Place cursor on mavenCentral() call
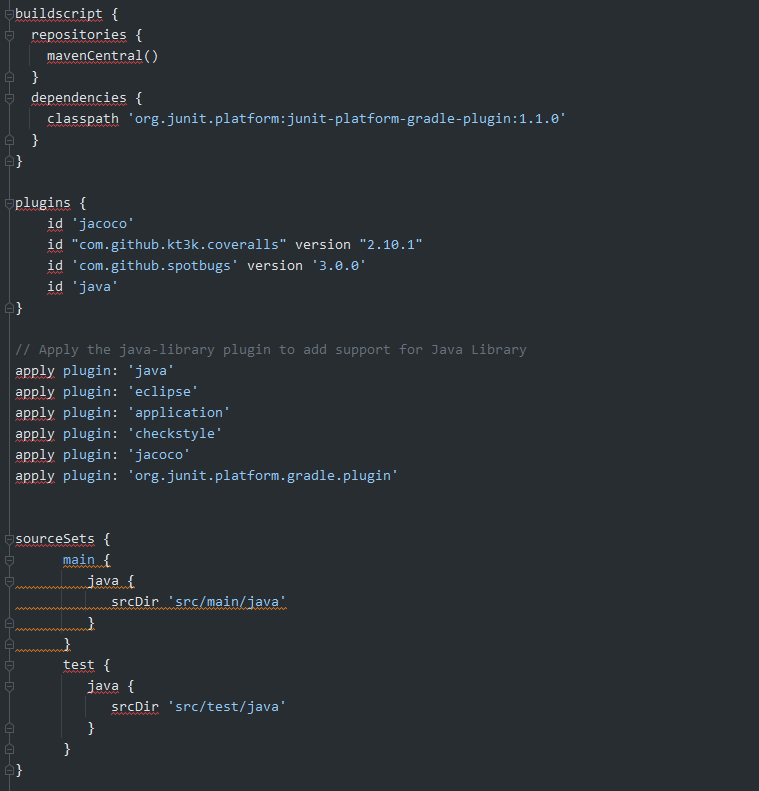 [102, 55]
